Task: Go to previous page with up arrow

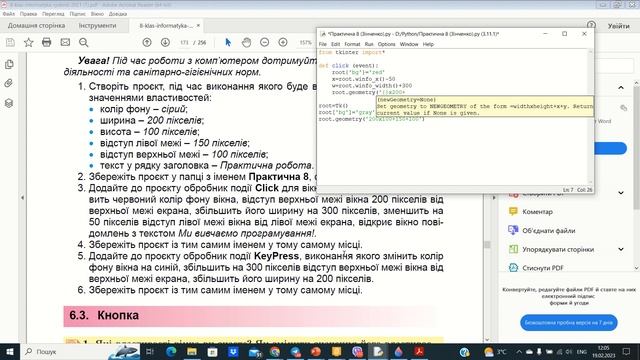Action: (147, 42)
